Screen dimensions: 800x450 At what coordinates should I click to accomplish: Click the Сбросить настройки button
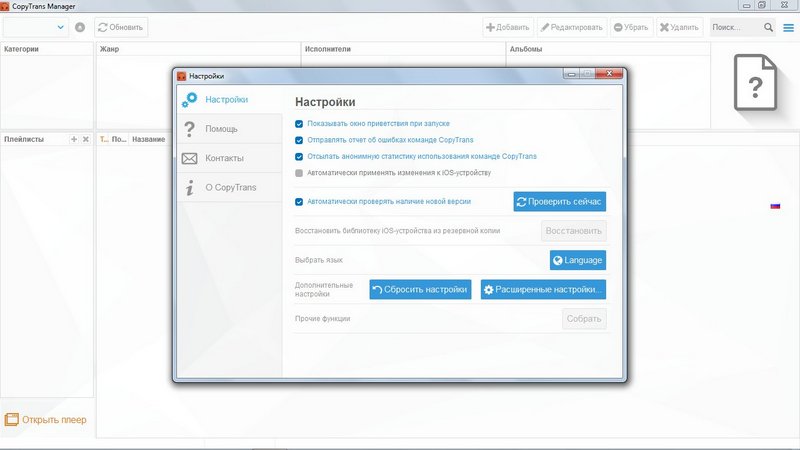coord(420,289)
